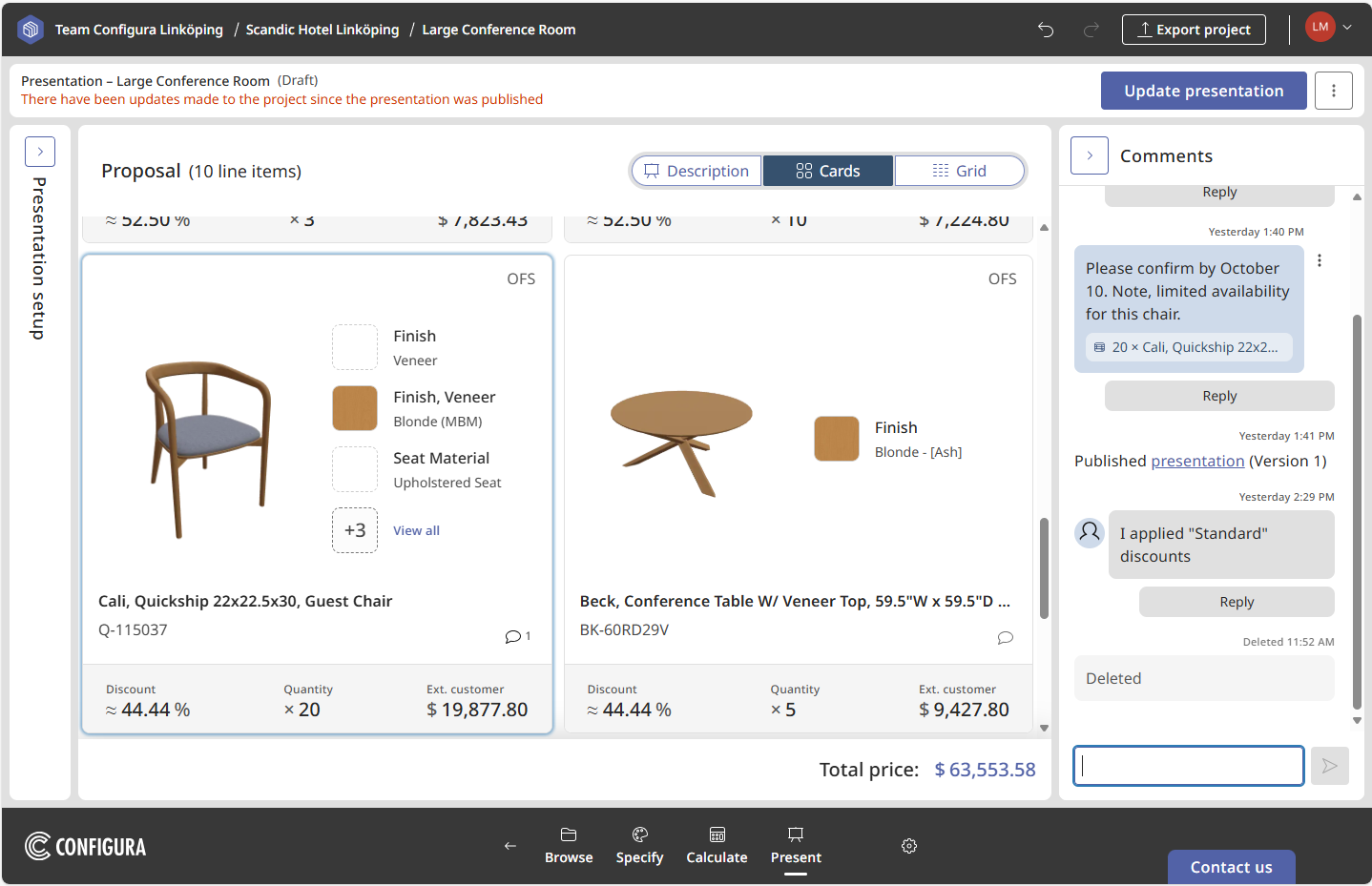This screenshot has height=886, width=1372.
Task: Click Export project button
Action: (x=1194, y=30)
